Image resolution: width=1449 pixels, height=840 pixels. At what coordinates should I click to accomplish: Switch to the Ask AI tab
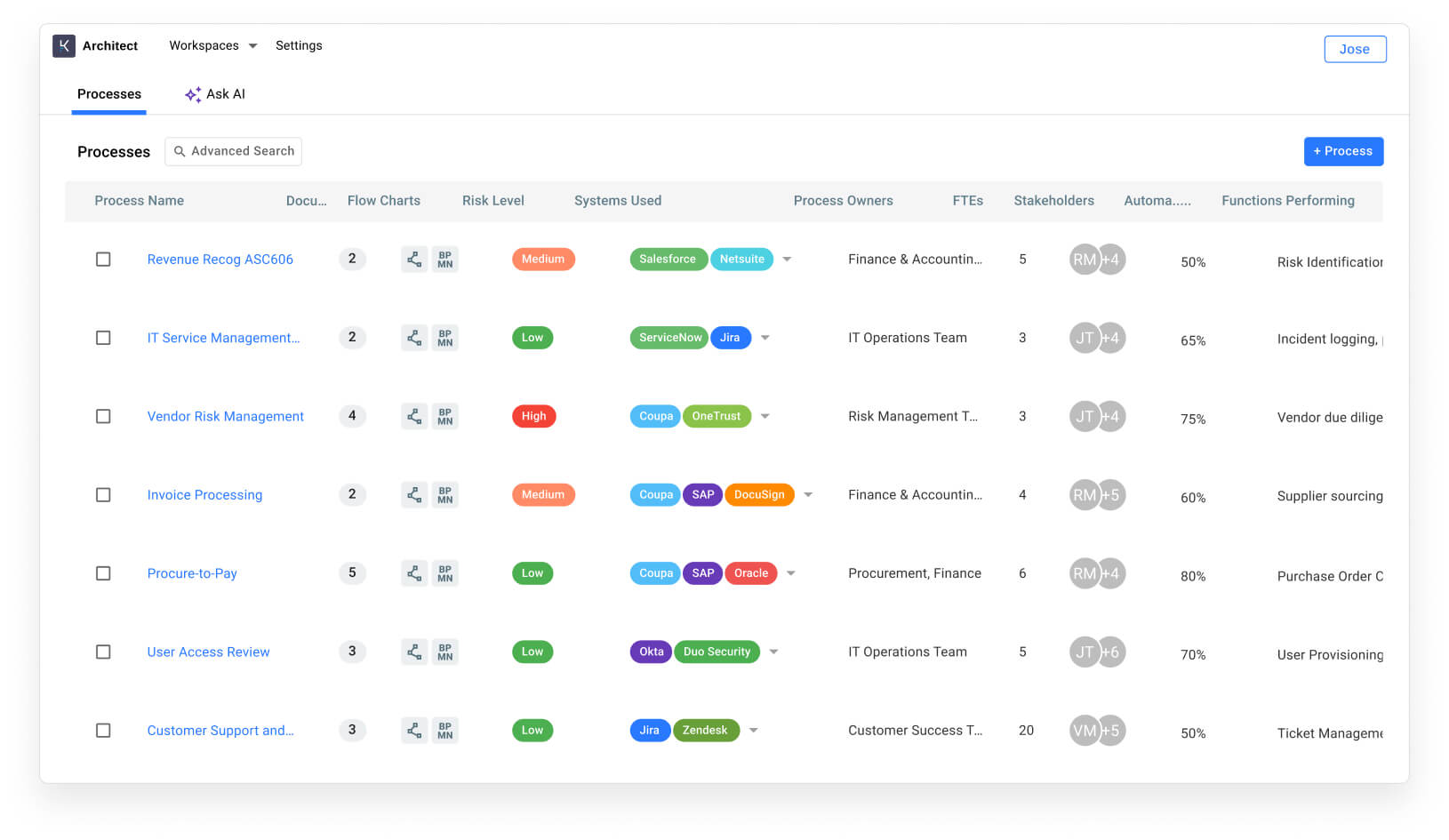click(215, 94)
